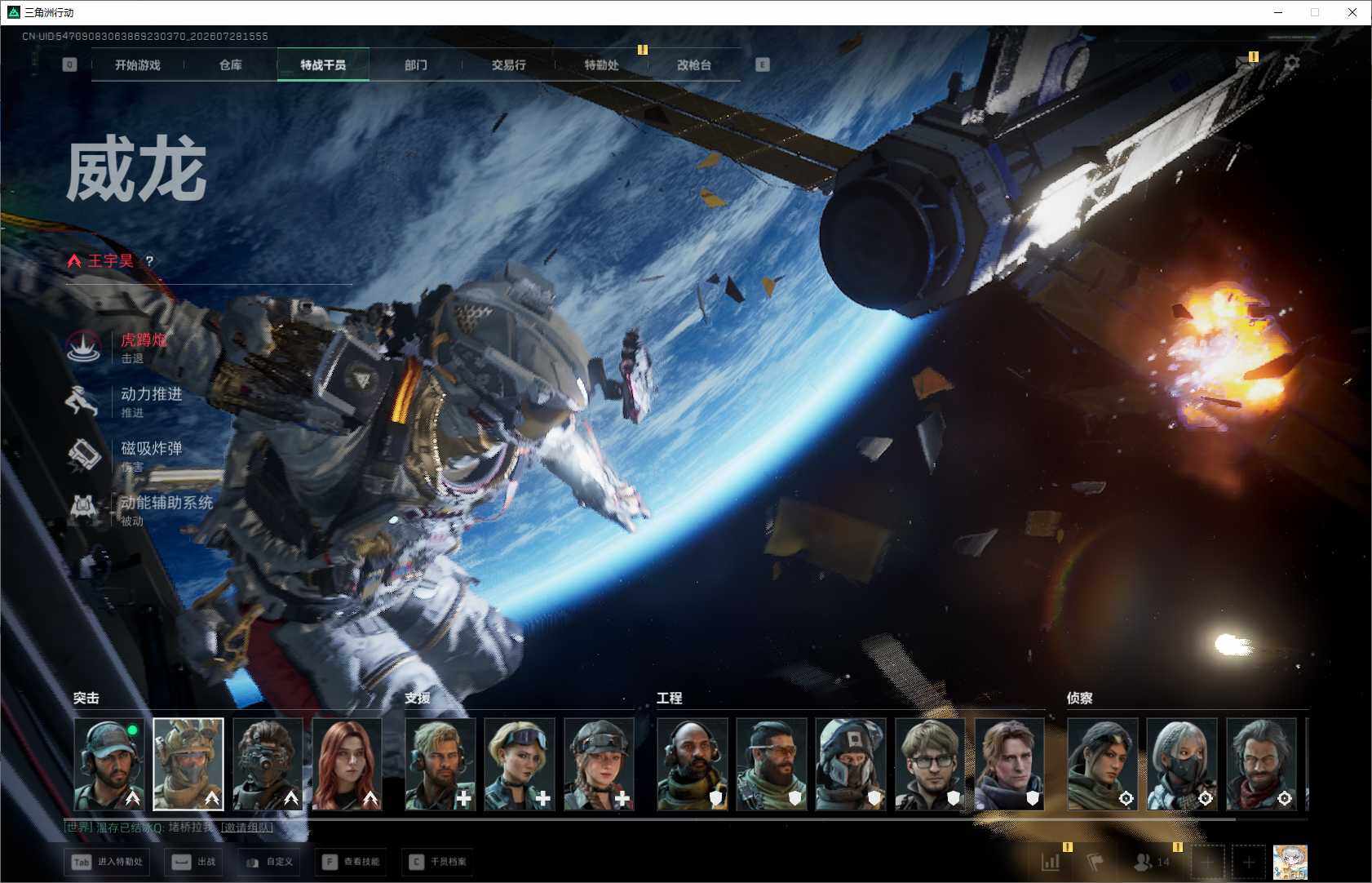Select the masked silver-haired 侦察 operator
Viewport: 1372px width, 883px height.
[1182, 765]
